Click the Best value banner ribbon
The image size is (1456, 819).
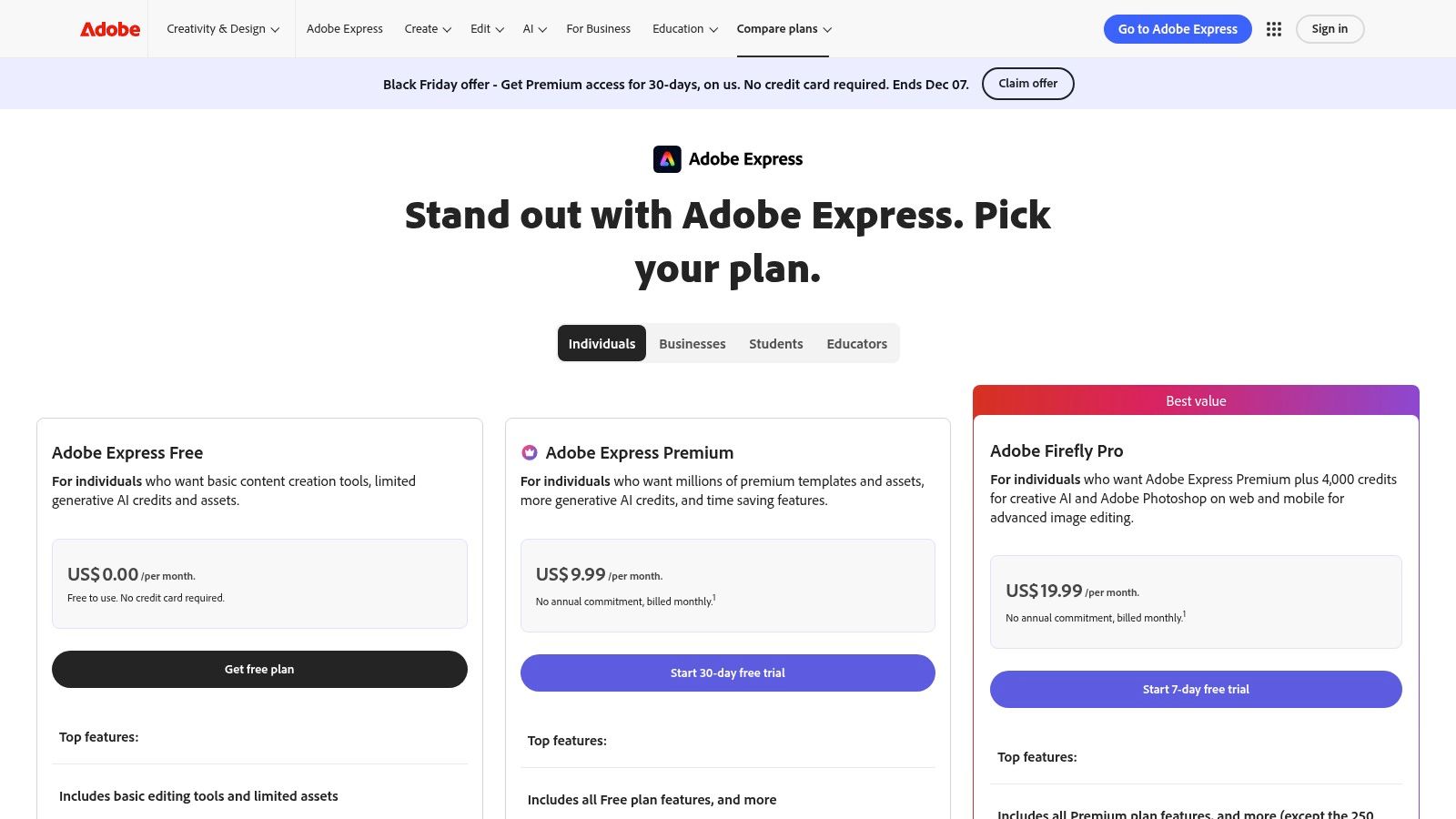1196,400
